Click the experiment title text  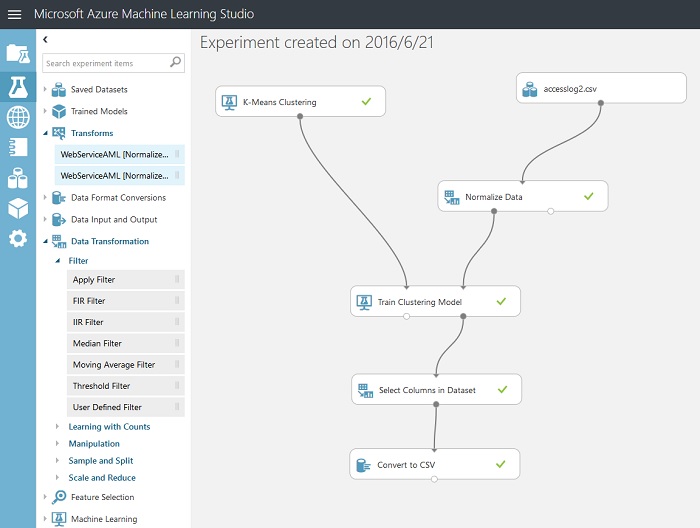tap(317, 42)
